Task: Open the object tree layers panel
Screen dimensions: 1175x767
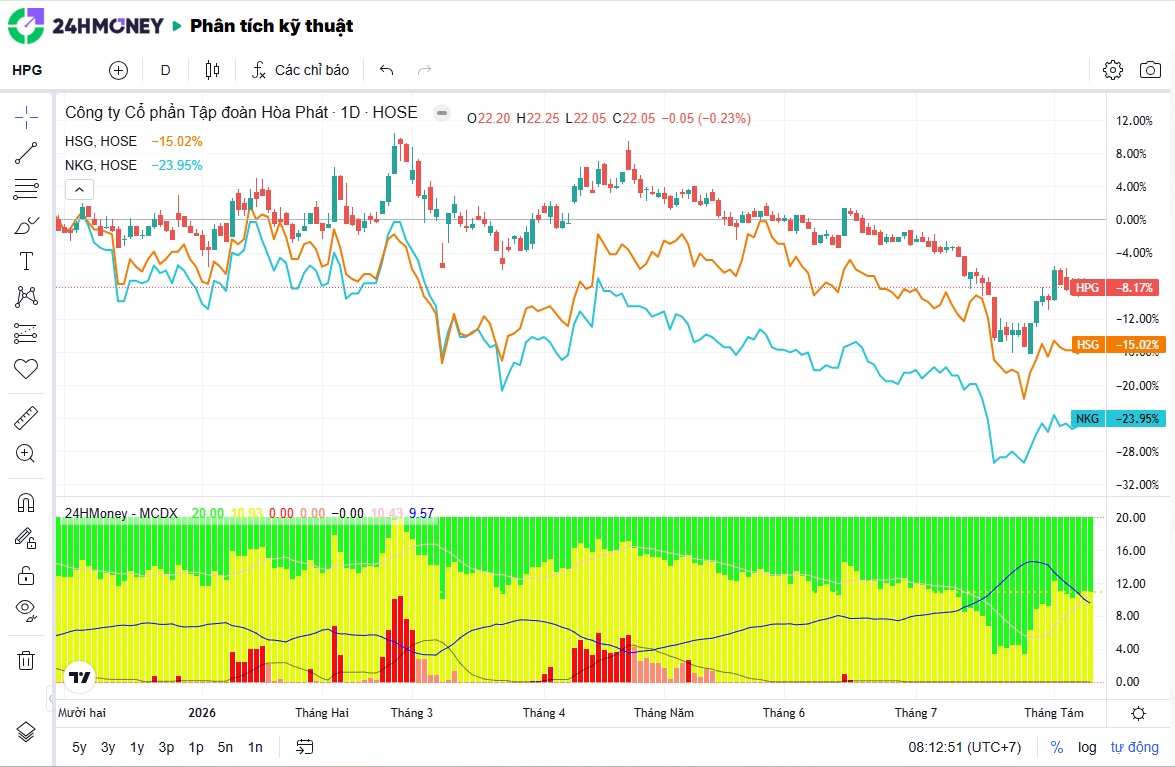Action: (x=26, y=731)
